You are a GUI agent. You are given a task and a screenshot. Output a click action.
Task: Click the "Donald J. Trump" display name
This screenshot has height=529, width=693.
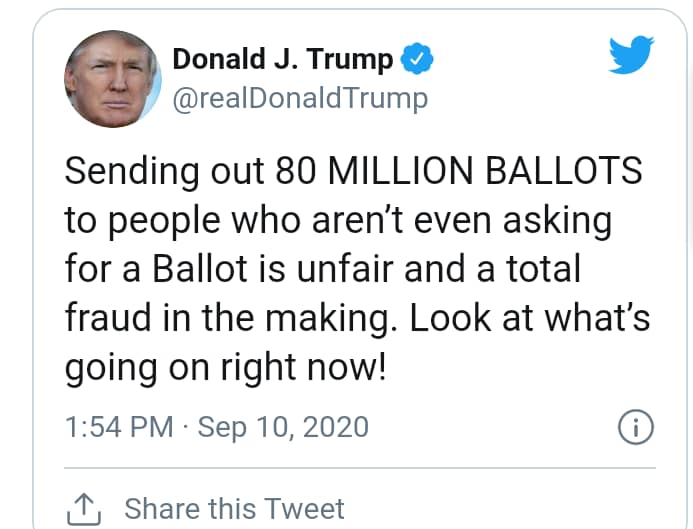point(283,59)
